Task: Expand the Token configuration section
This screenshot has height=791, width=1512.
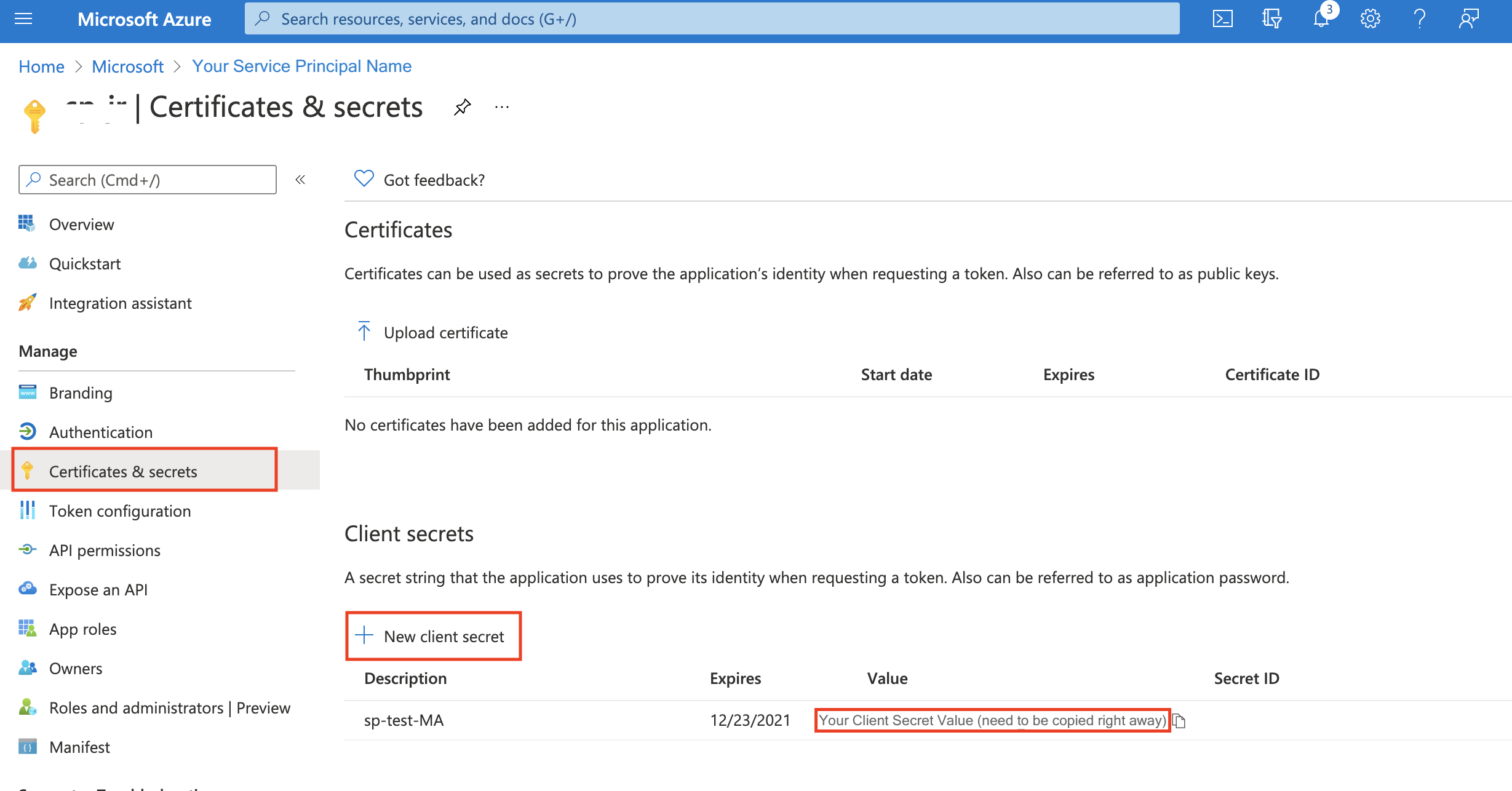Action: pyautogui.click(x=120, y=510)
